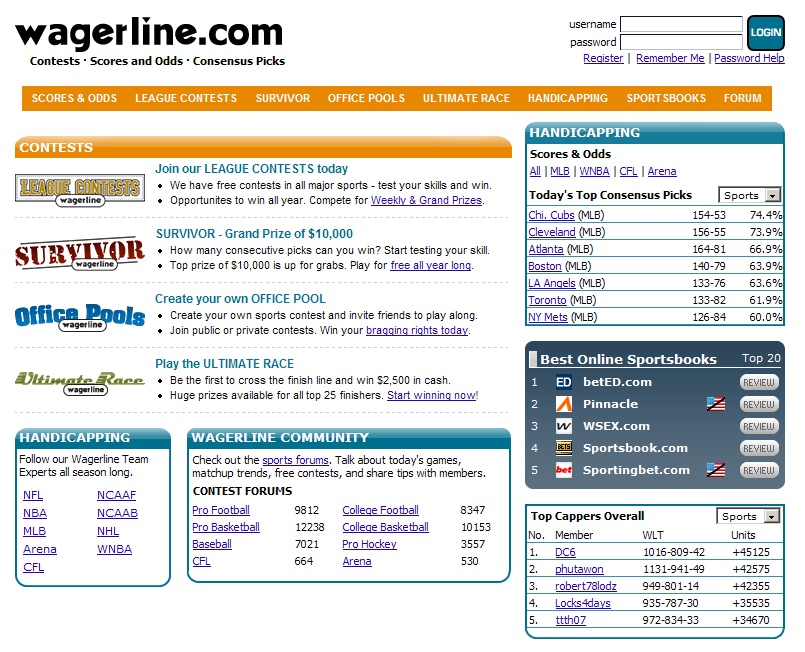Open SPORTSBOOKS in the nav bar

tap(666, 98)
